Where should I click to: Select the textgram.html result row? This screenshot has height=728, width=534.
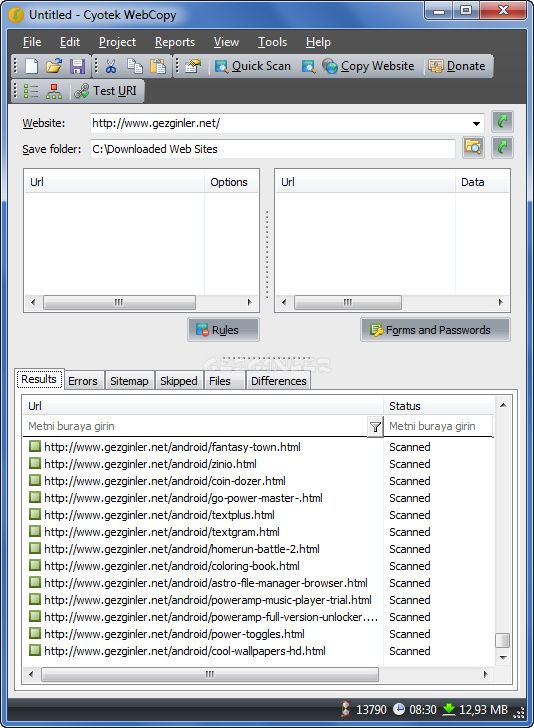[x=258, y=532]
